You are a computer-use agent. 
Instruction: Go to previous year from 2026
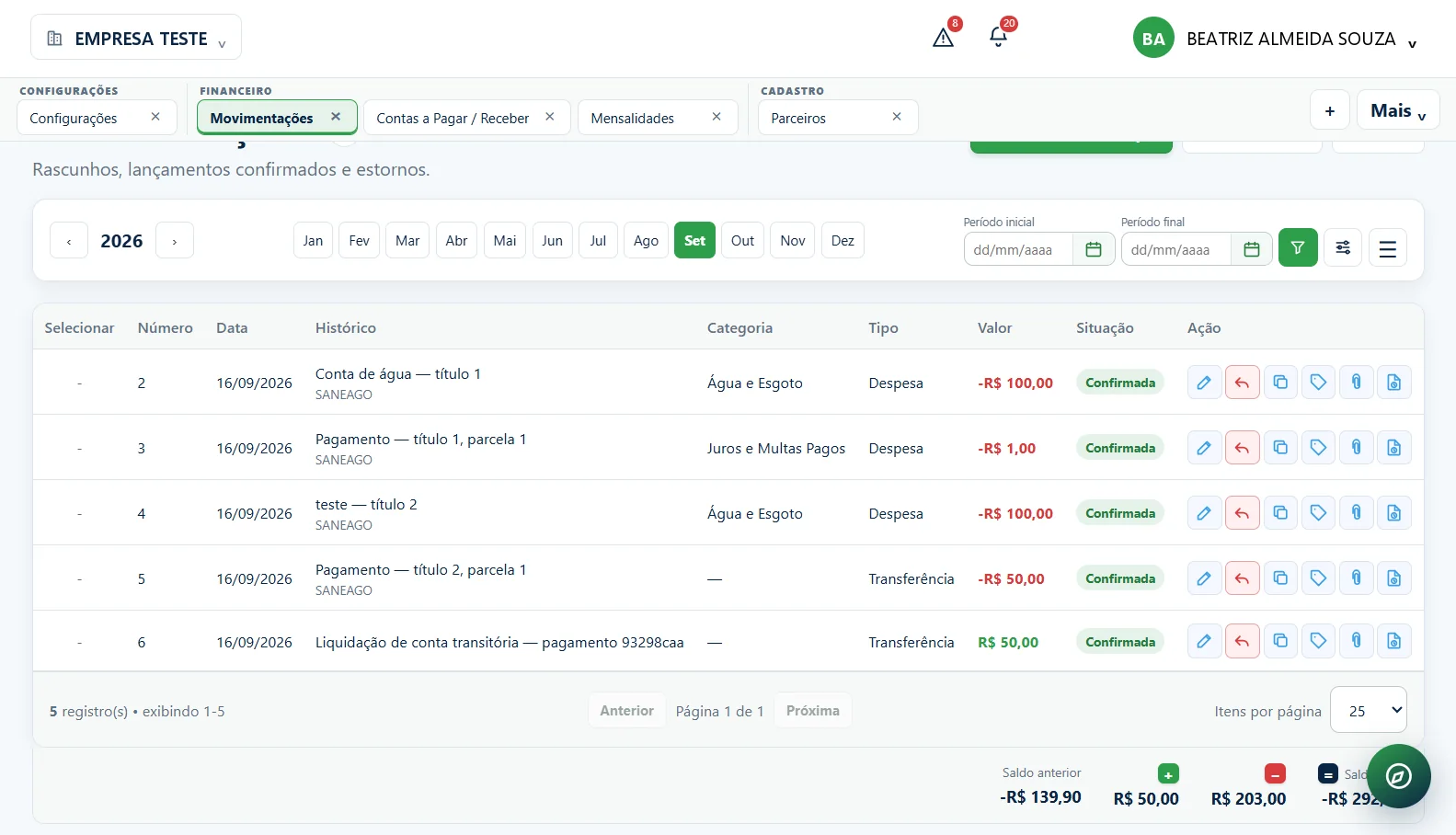(69, 241)
